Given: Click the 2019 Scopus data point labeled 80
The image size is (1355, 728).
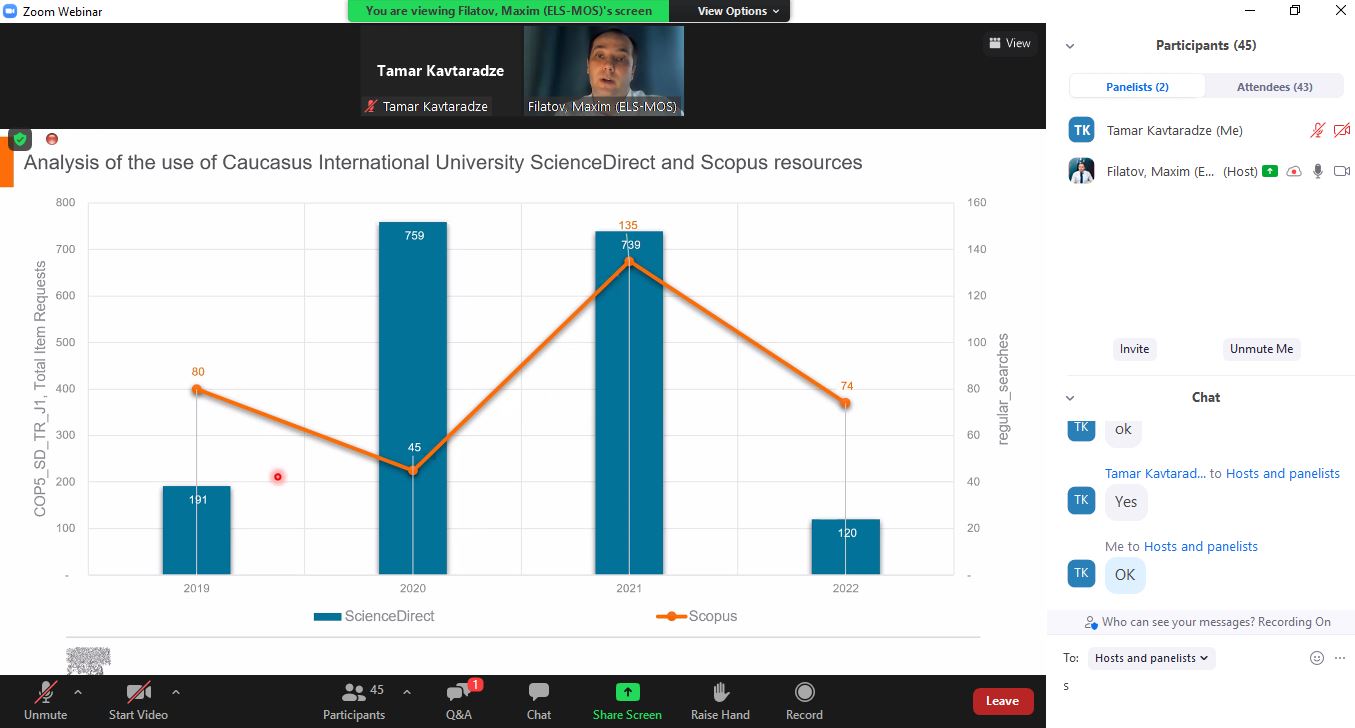Looking at the screenshot, I should 197,389.
